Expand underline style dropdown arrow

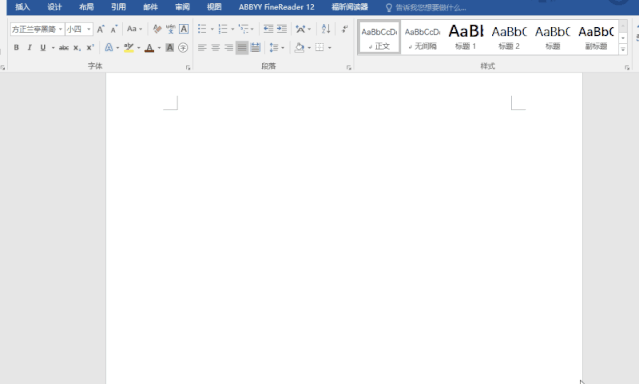coord(53,48)
